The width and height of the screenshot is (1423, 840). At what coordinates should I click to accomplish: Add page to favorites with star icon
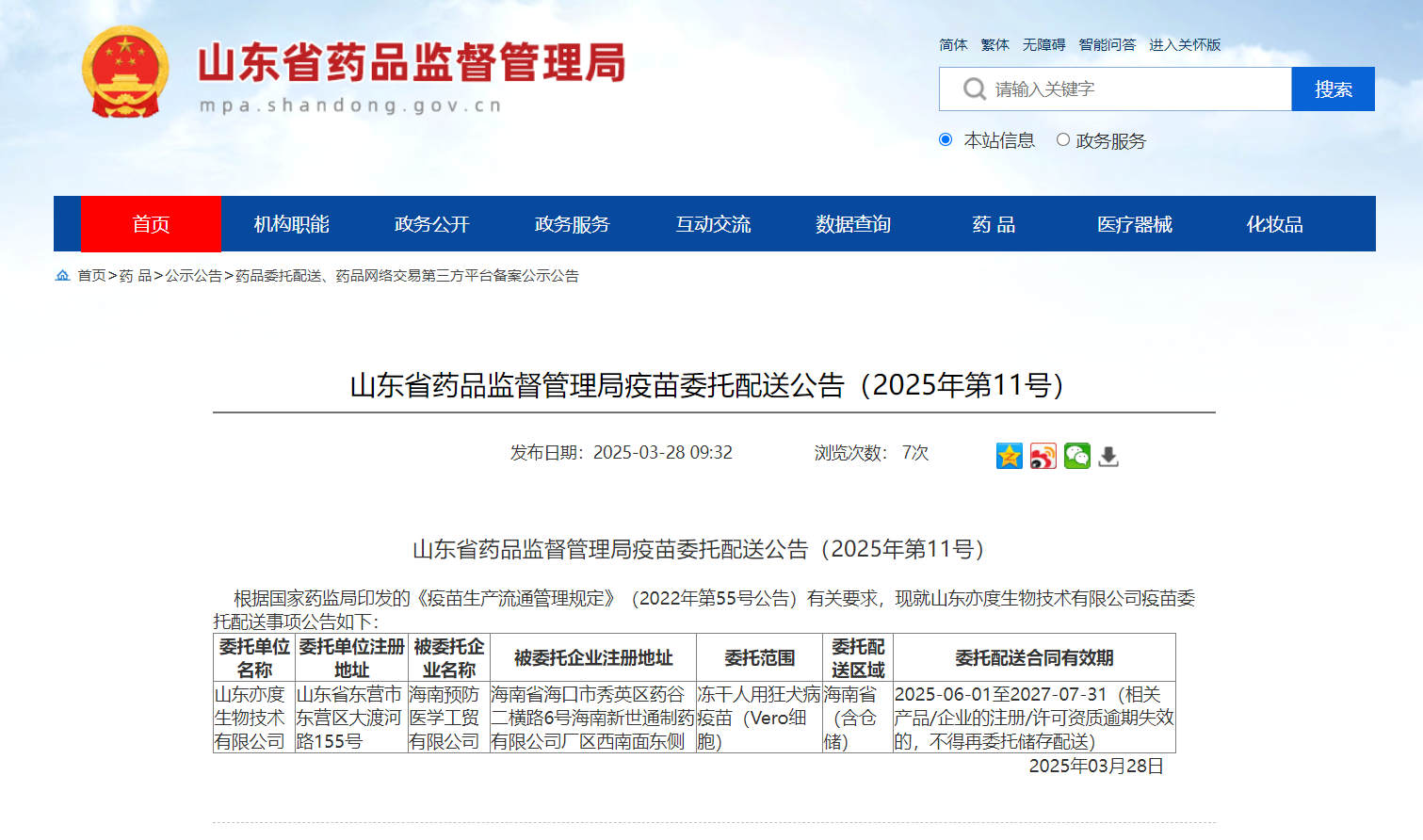click(1010, 456)
